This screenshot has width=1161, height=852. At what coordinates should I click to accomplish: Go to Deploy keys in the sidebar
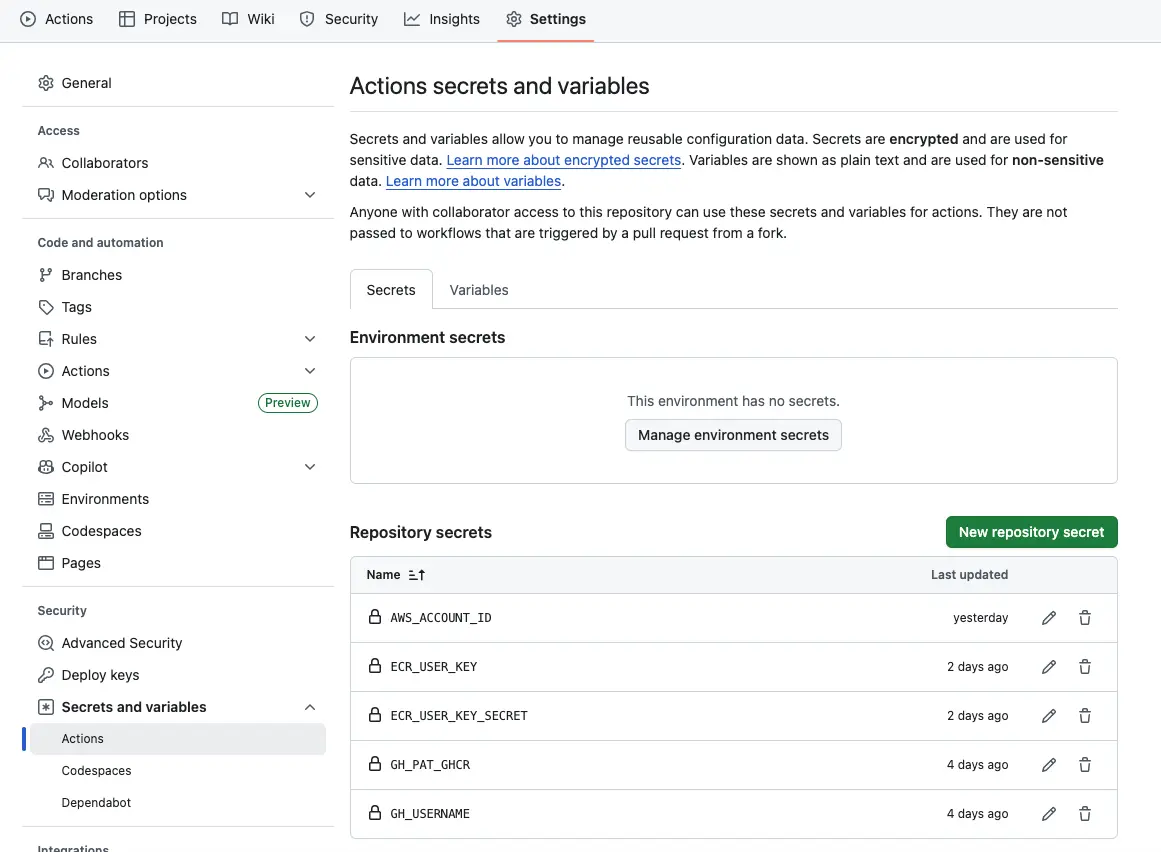pos(100,675)
